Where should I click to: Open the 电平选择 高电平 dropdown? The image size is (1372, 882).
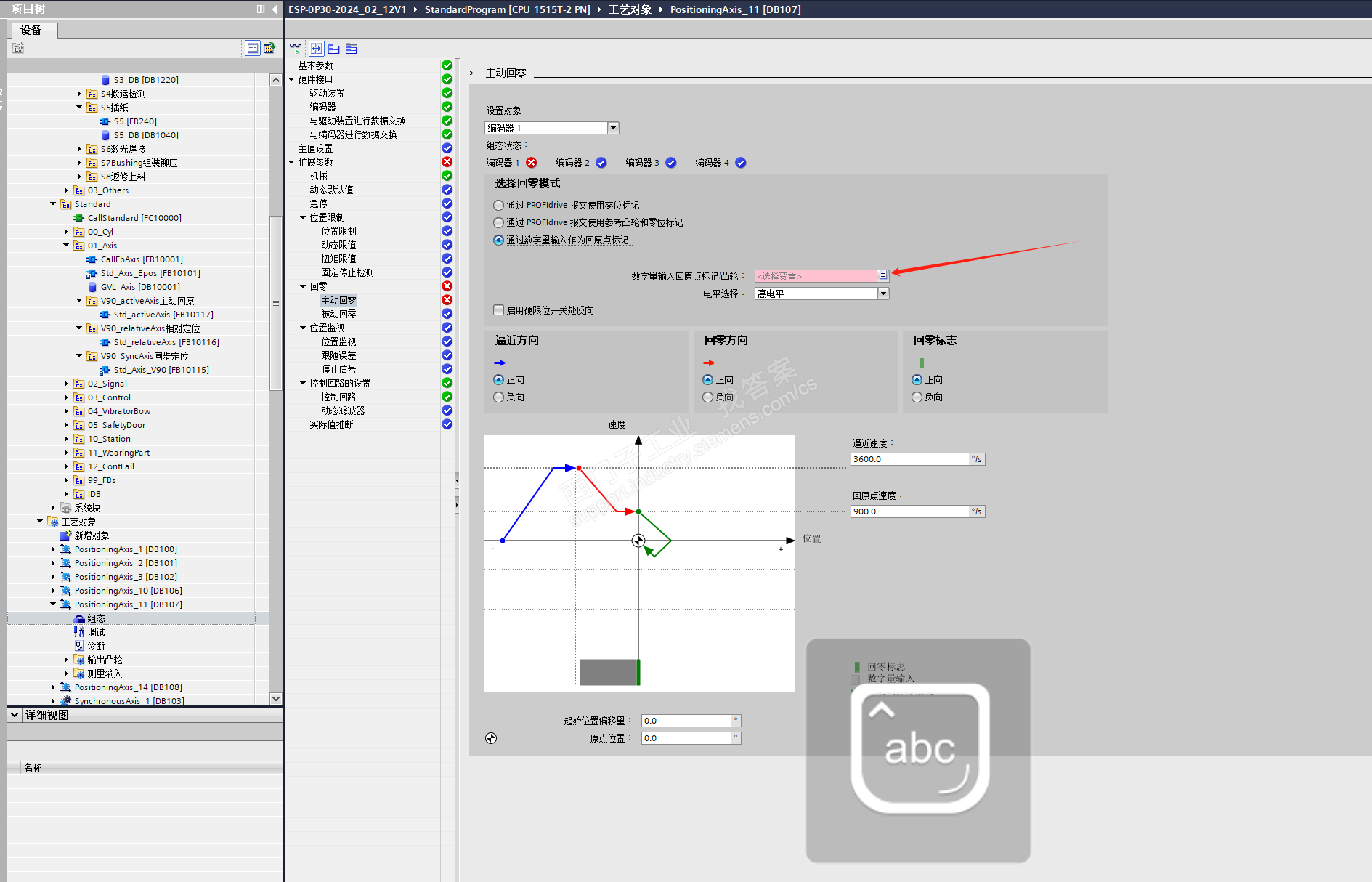(x=883, y=294)
